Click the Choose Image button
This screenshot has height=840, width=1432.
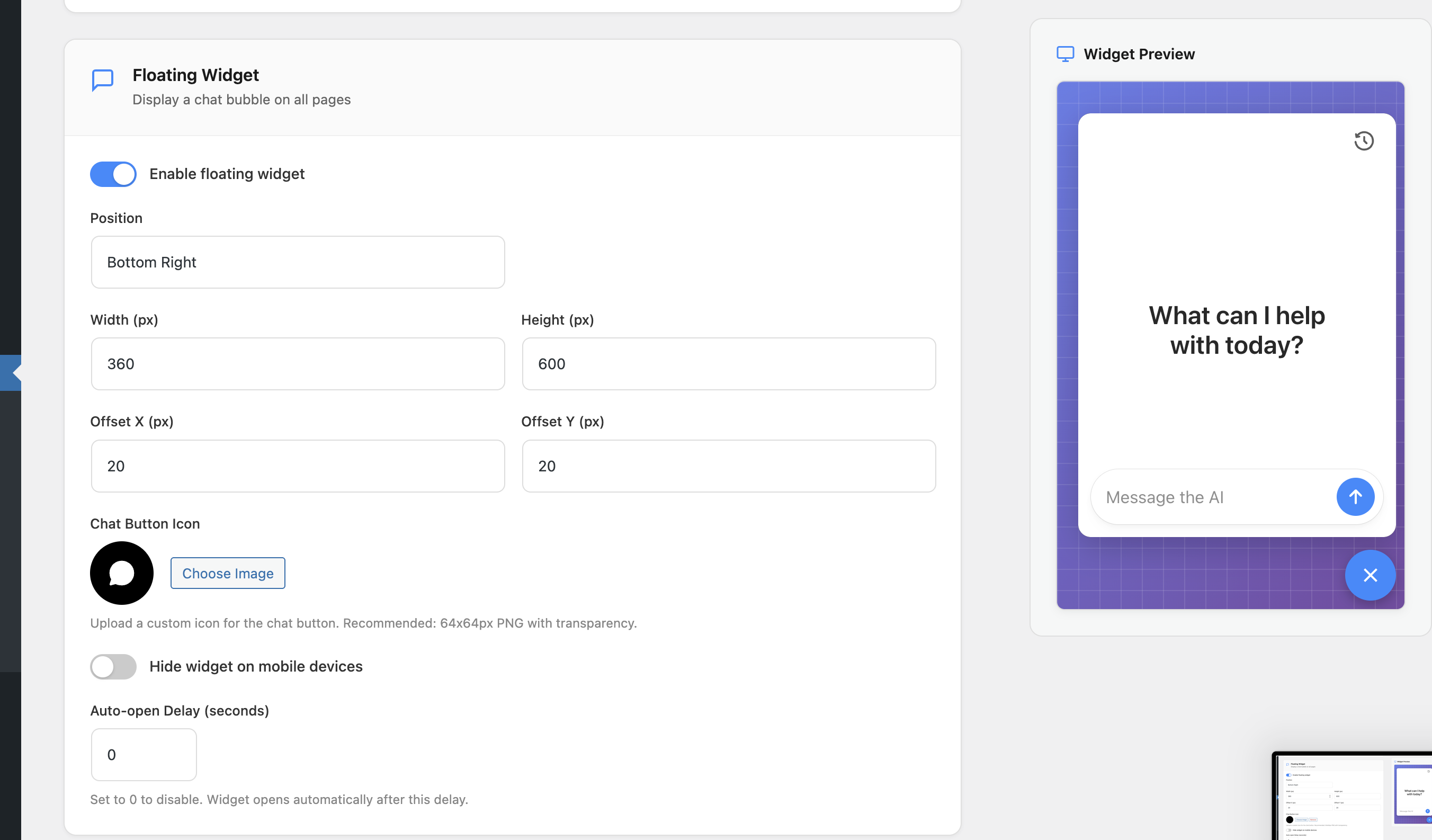tap(227, 573)
